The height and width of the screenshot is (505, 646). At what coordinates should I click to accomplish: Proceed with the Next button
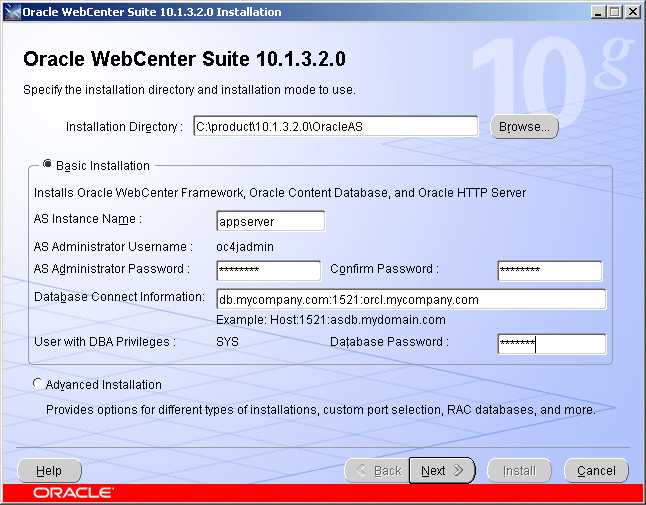click(x=442, y=470)
